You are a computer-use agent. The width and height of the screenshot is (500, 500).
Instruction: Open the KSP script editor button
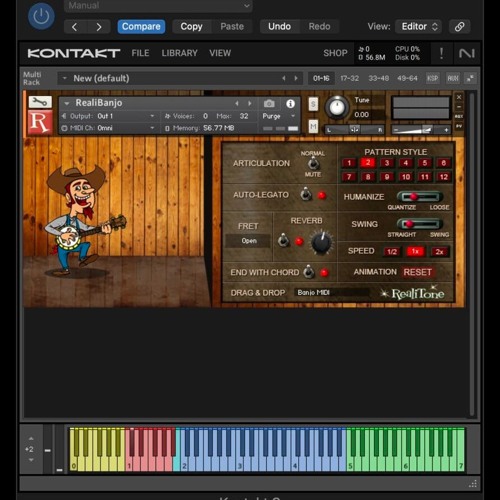[432, 78]
